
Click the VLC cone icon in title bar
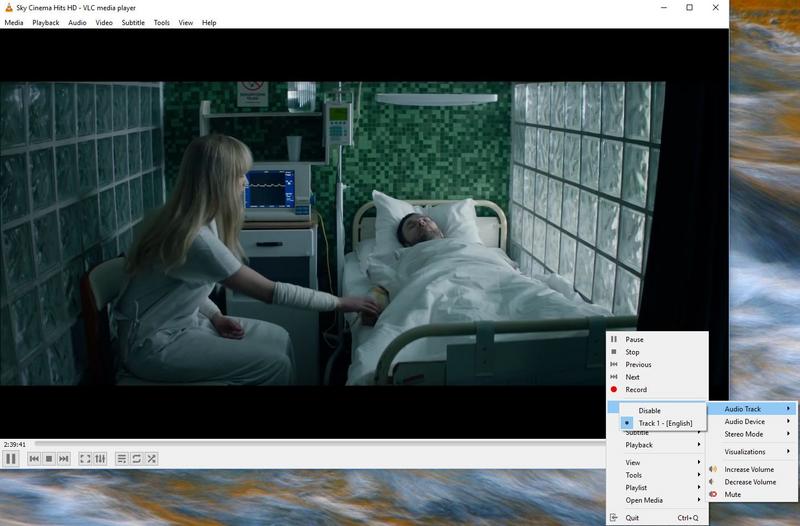point(9,8)
